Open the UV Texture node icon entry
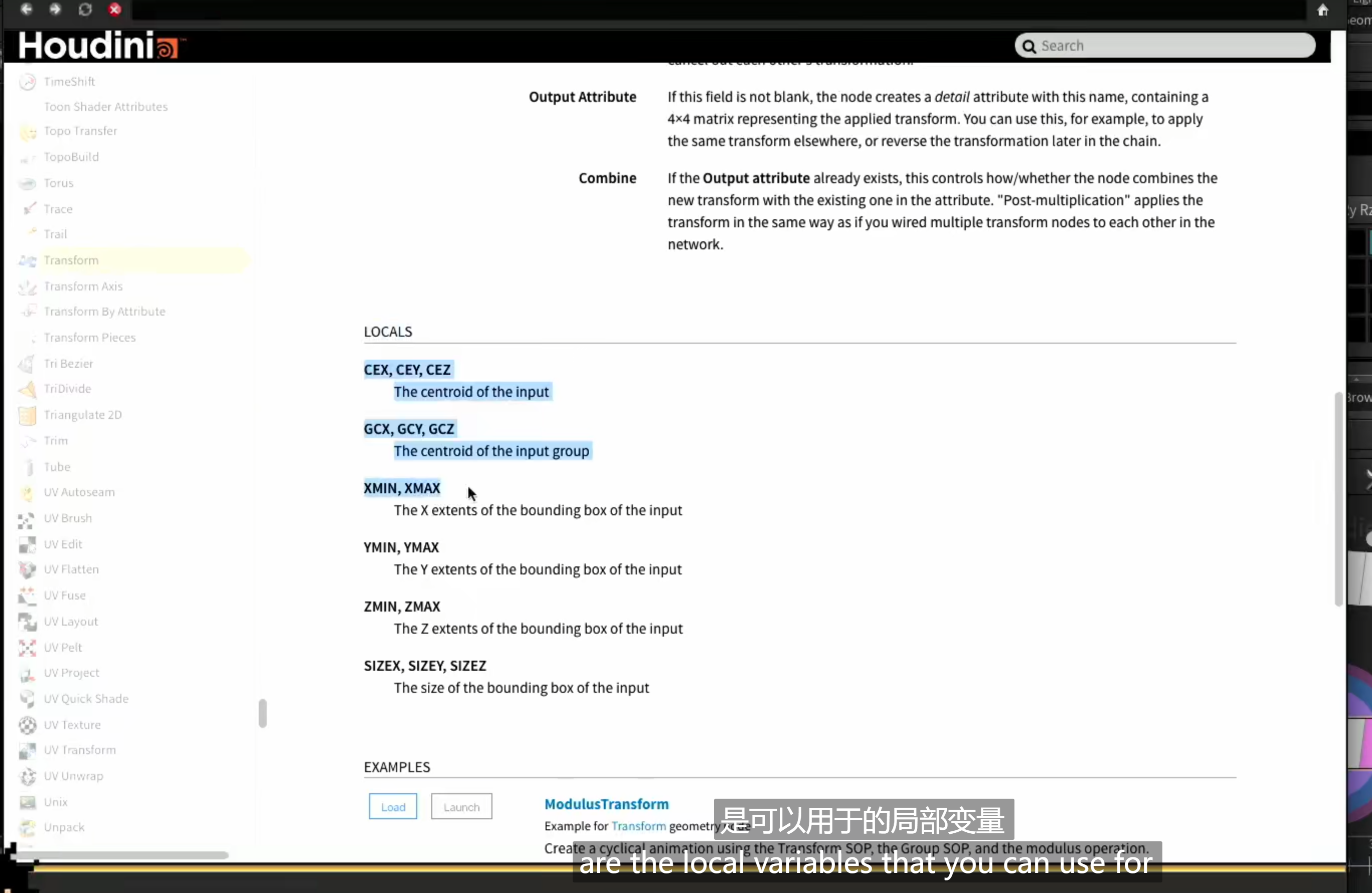 click(27, 725)
